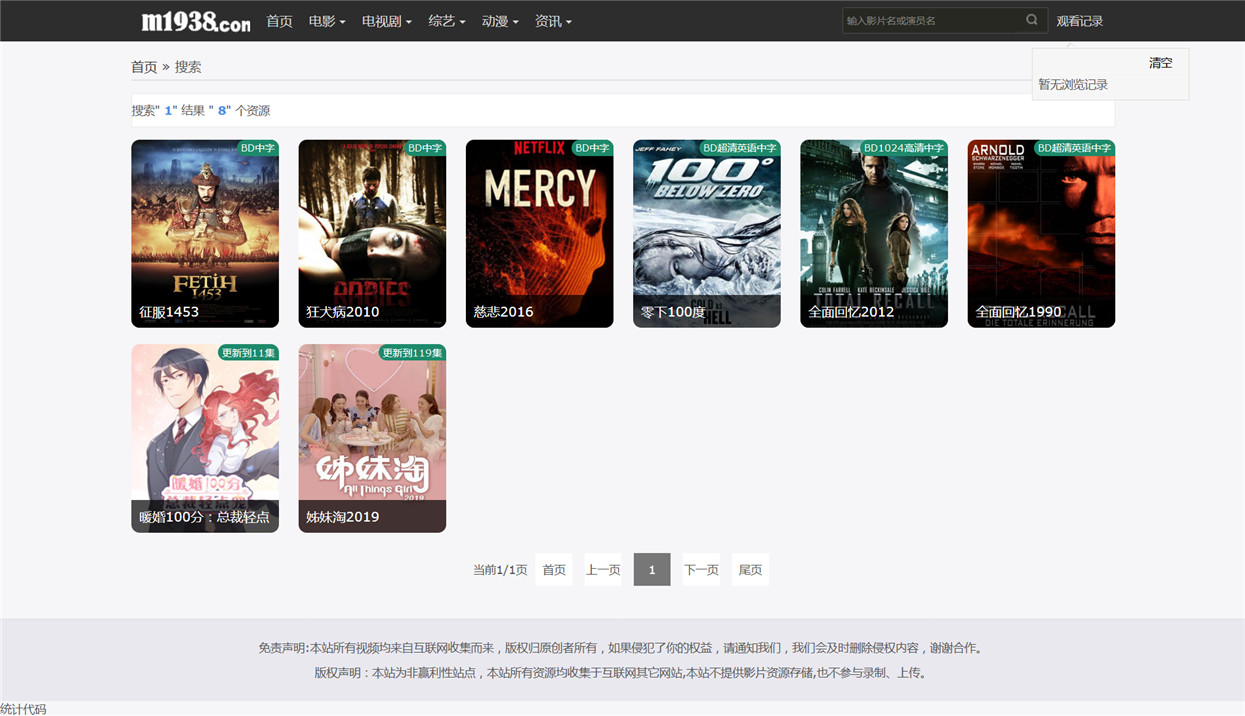Image resolution: width=1245 pixels, height=716 pixels.
Task: Click the 暂无浏览记录 text in history panel
Action: tap(1073, 85)
